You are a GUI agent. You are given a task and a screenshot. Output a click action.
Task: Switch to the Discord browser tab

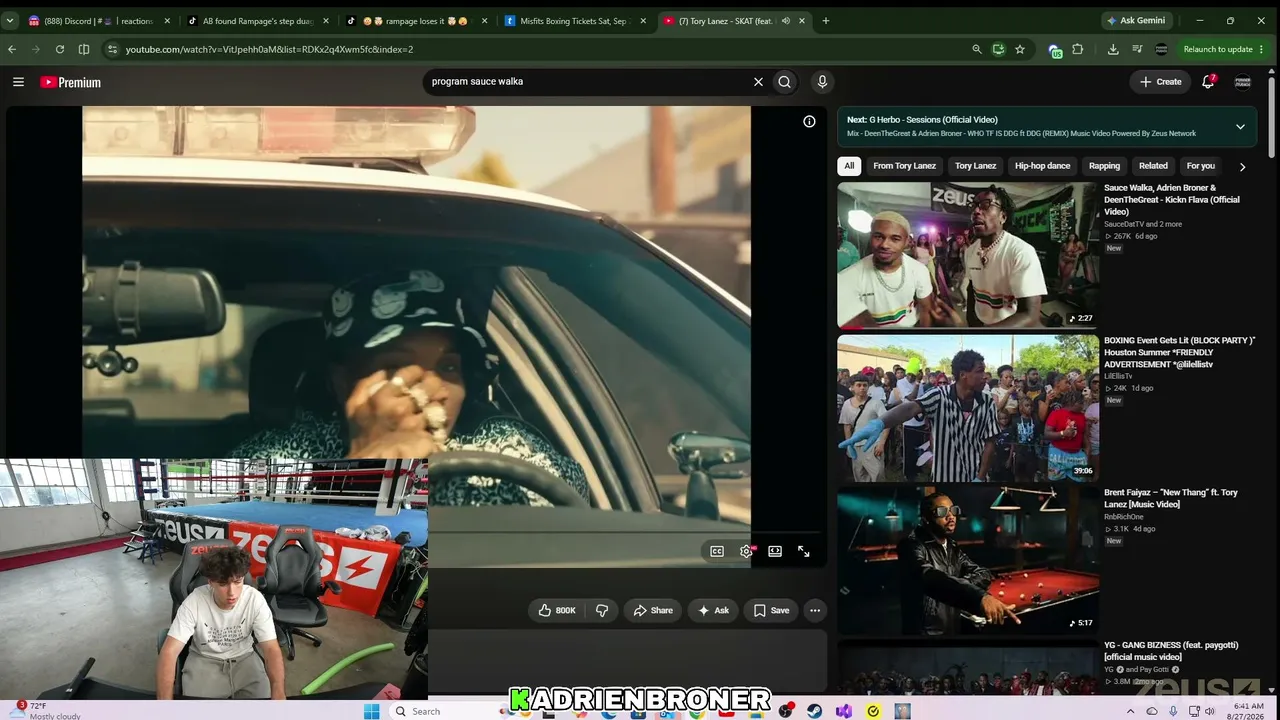[x=98, y=20]
